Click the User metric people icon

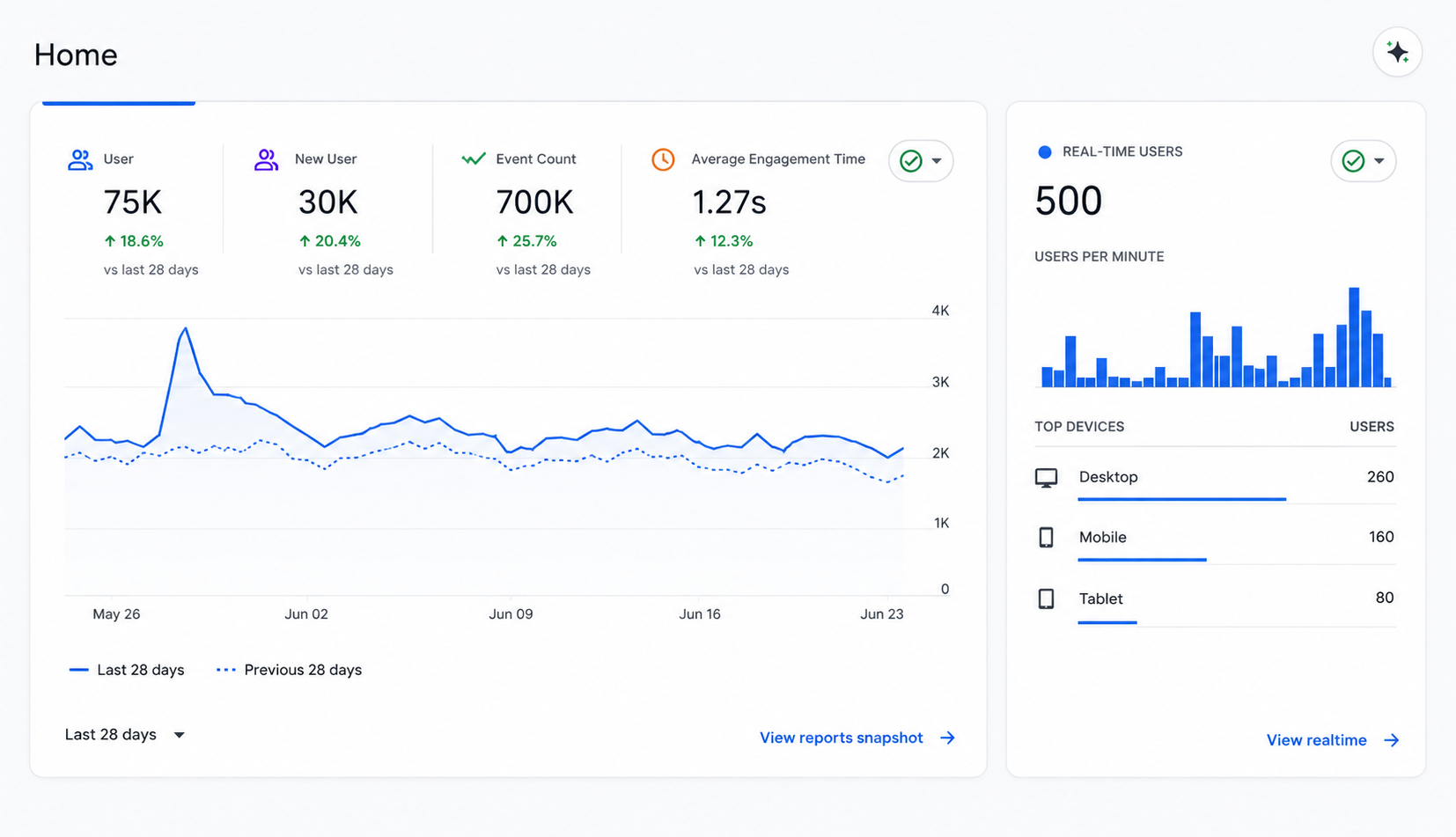click(x=80, y=159)
